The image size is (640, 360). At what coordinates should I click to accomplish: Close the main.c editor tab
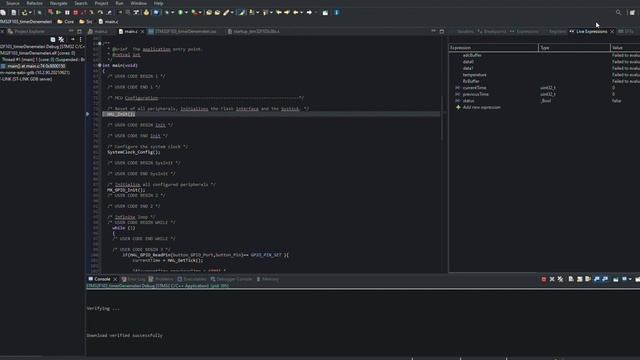[142, 31]
